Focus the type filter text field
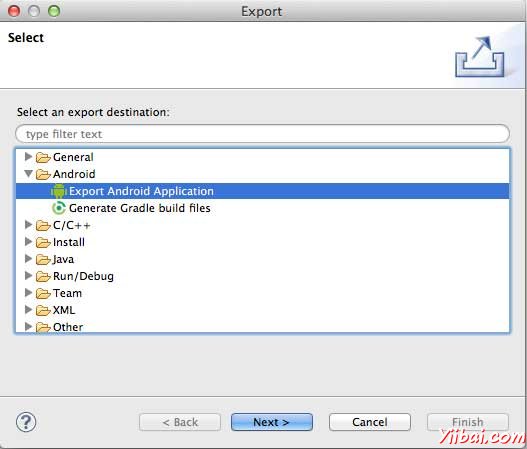The height and width of the screenshot is (449, 527). point(262,134)
